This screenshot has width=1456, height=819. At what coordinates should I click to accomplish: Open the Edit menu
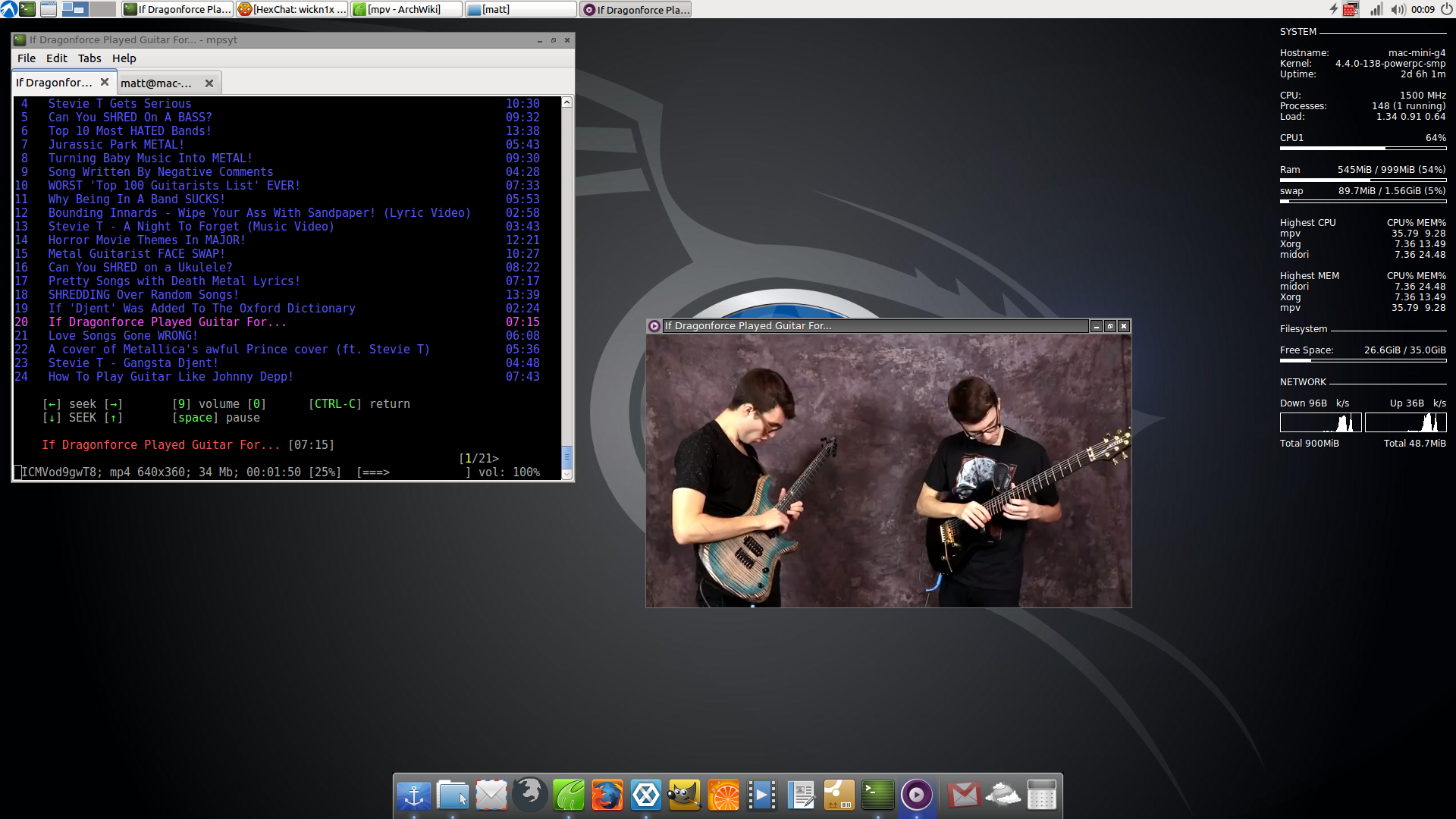[x=56, y=58]
